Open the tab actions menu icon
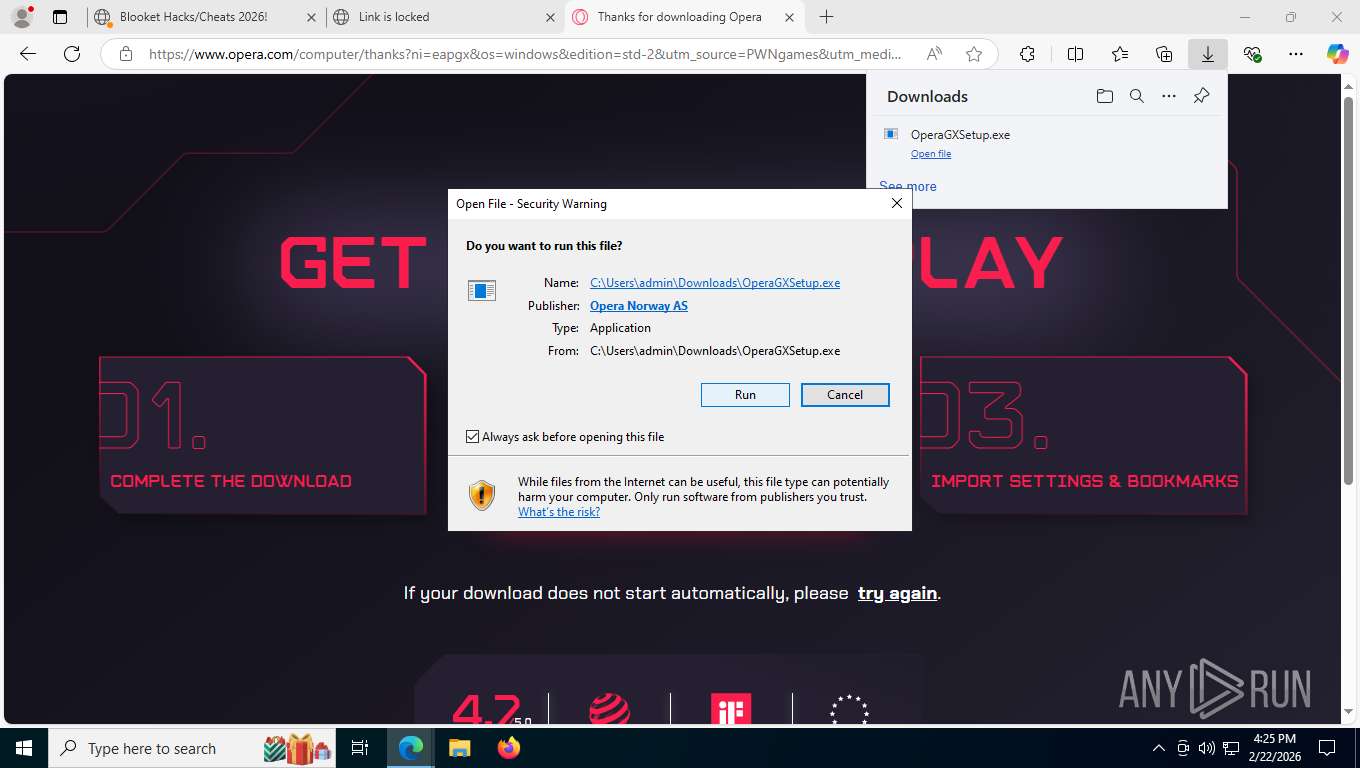Image resolution: width=1360 pixels, height=768 pixels. [x=60, y=17]
